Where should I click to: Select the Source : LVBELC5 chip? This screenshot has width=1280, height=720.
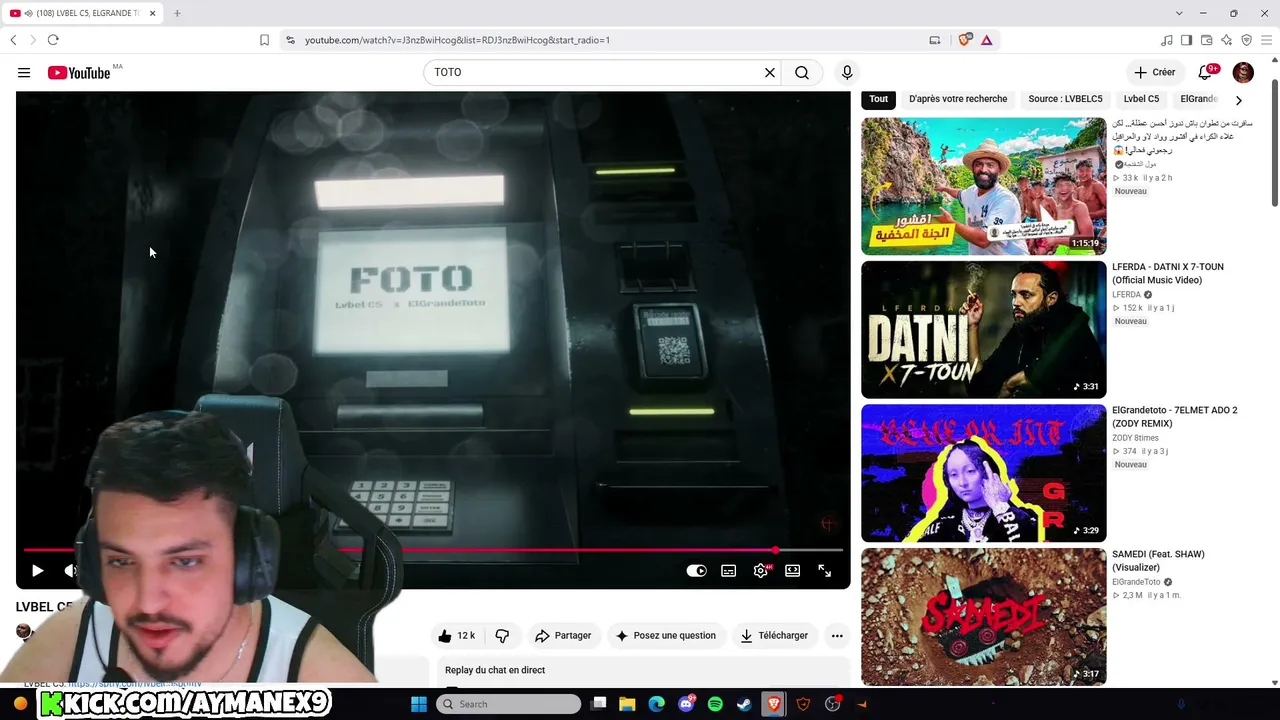[x=1065, y=99]
